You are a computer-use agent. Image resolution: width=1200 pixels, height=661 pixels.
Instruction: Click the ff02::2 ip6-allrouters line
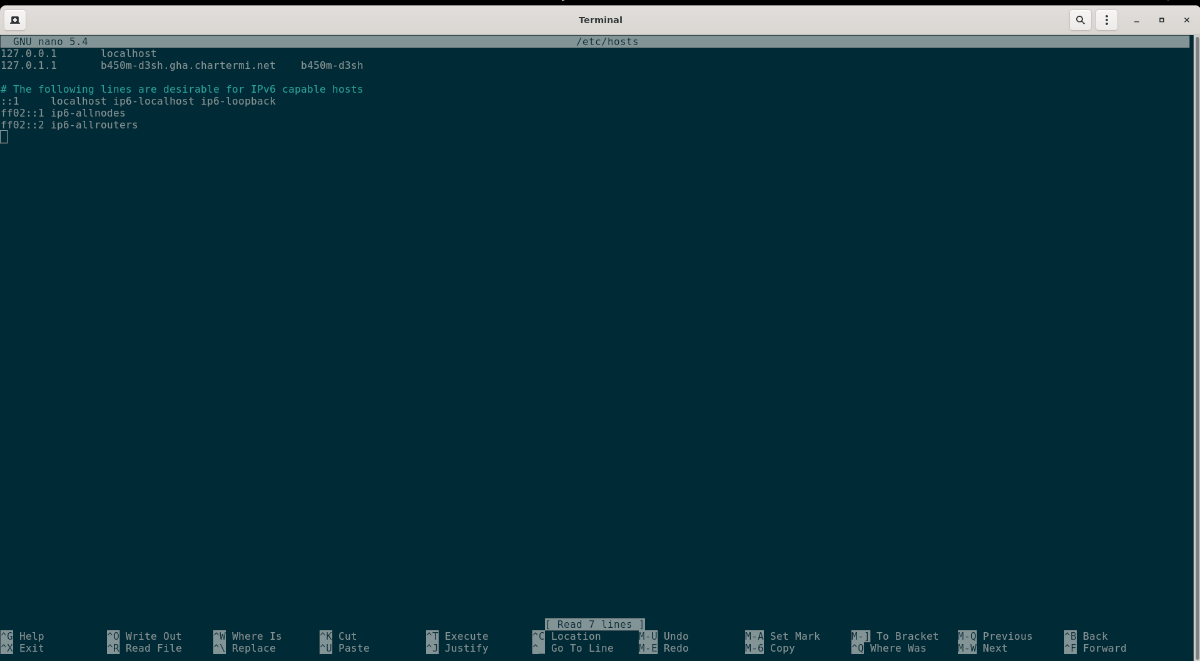(x=69, y=125)
